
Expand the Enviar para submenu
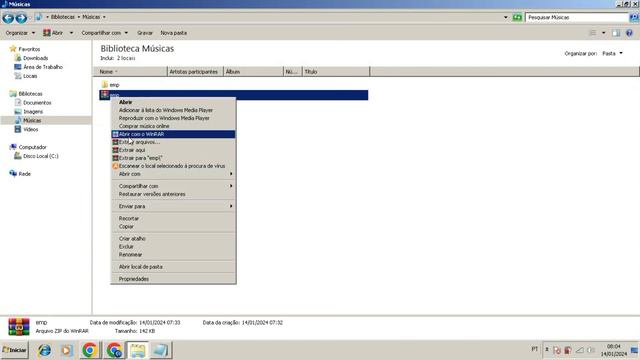[173, 207]
